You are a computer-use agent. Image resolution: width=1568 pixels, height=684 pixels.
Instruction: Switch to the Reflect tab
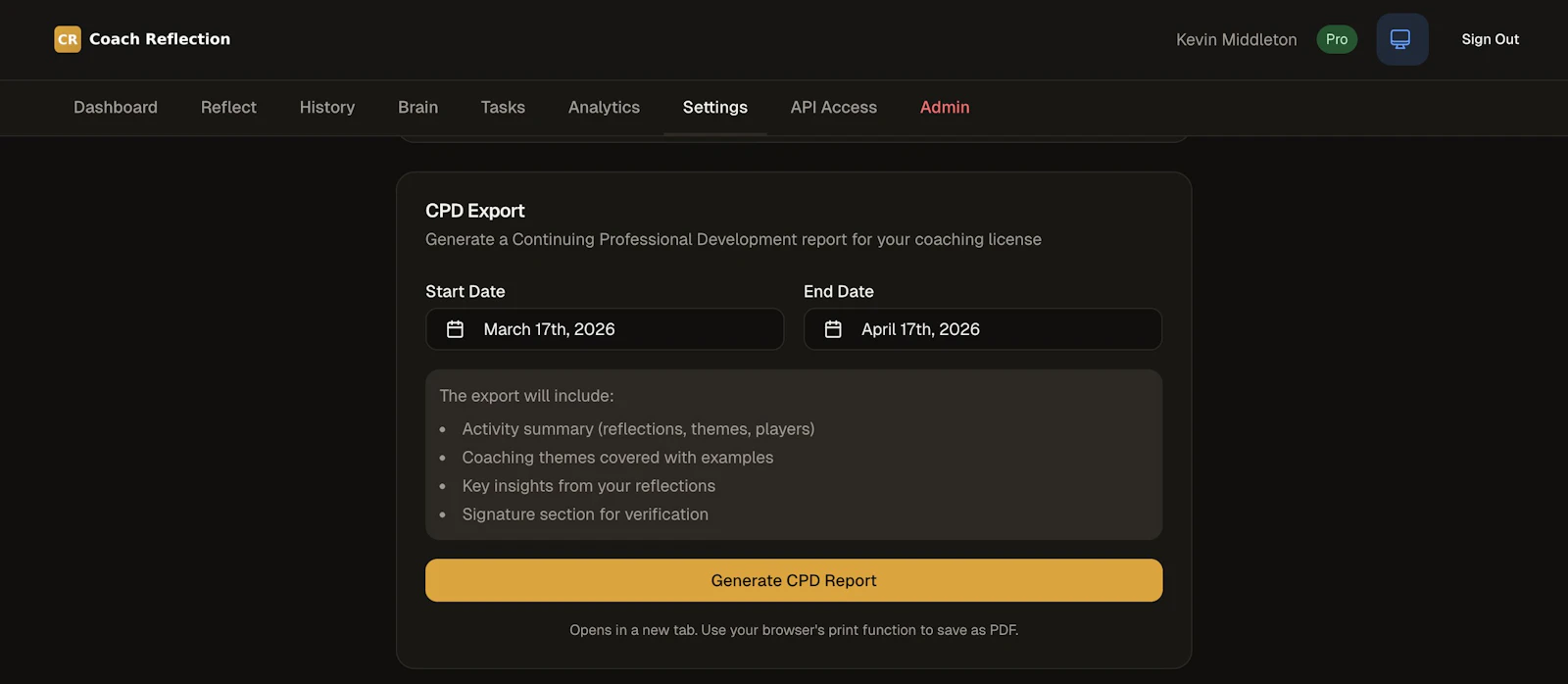coord(228,107)
